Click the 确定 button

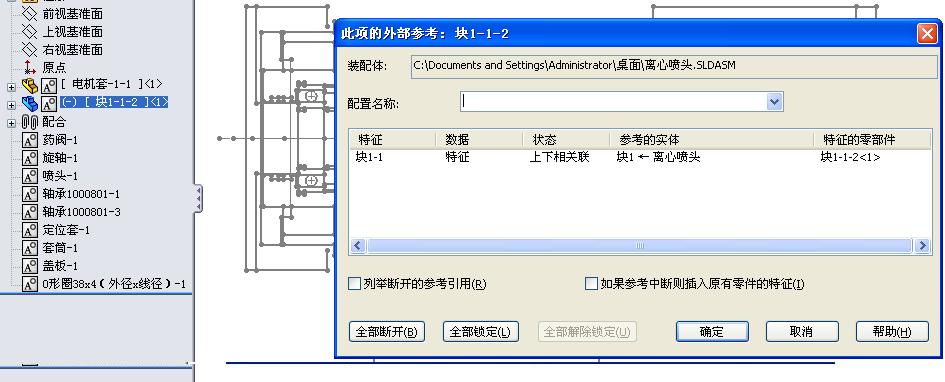(712, 331)
